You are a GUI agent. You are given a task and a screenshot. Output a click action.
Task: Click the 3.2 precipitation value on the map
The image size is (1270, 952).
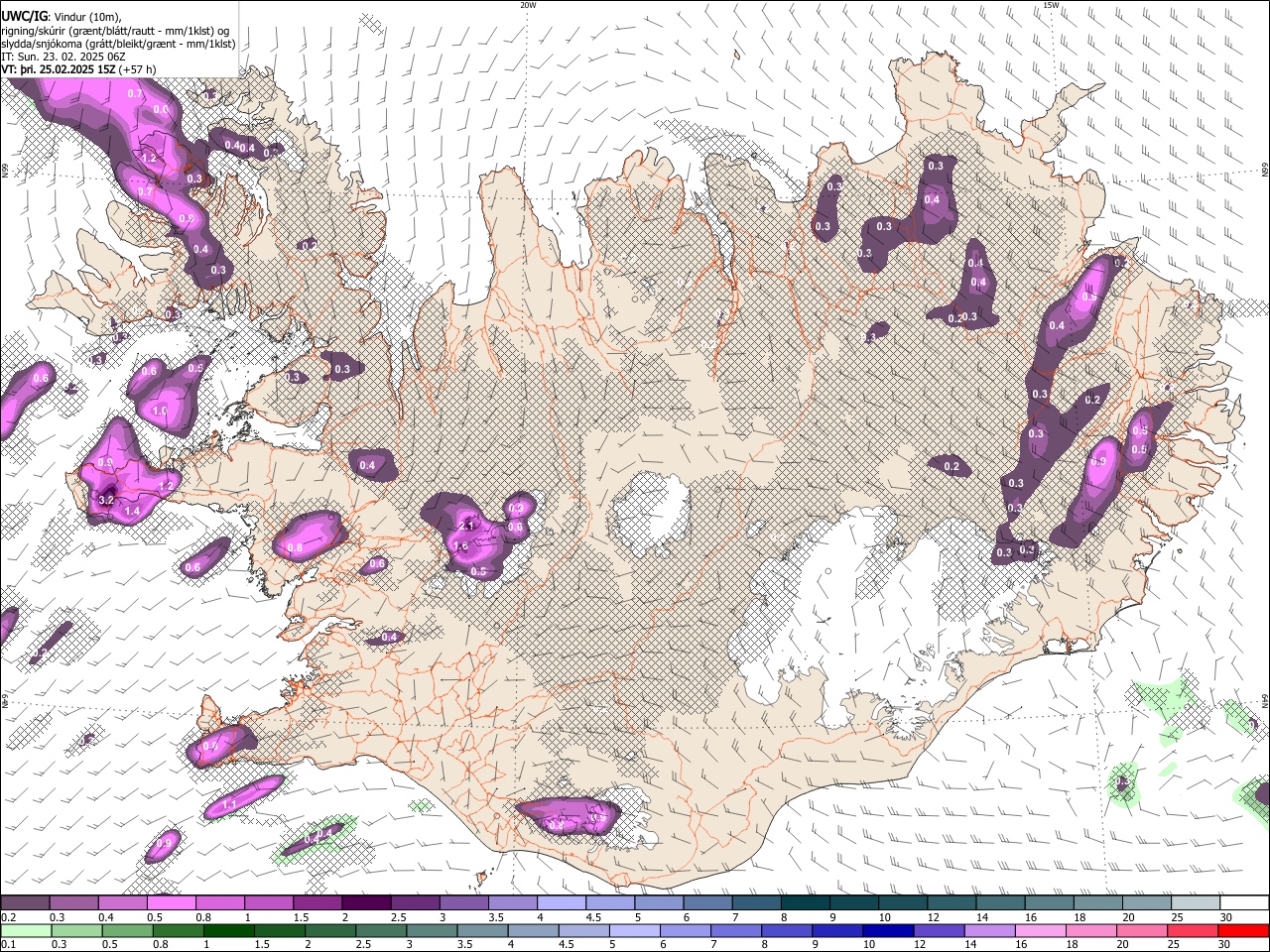tap(107, 499)
